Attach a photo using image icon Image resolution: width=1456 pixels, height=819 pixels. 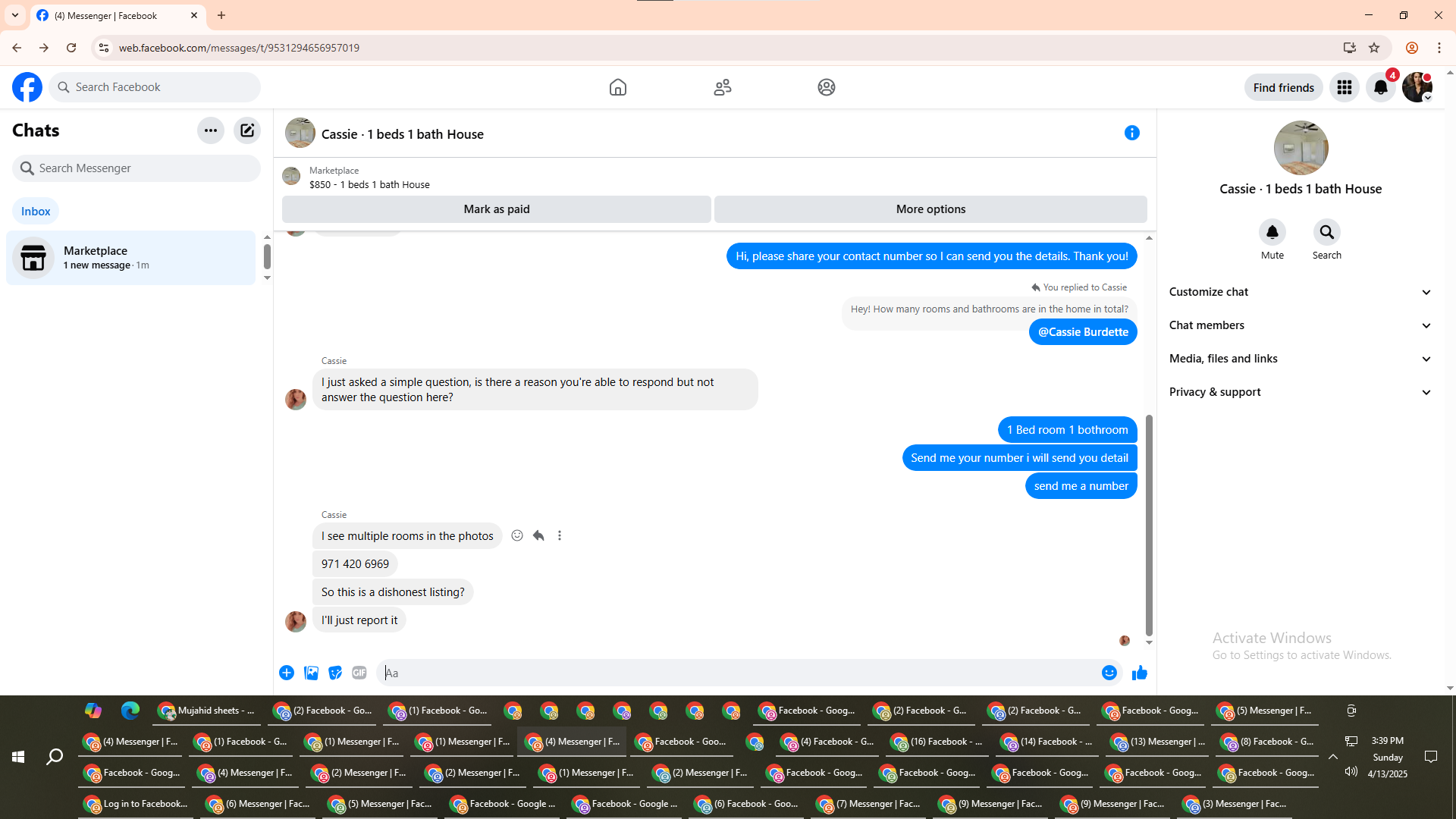pos(311,673)
